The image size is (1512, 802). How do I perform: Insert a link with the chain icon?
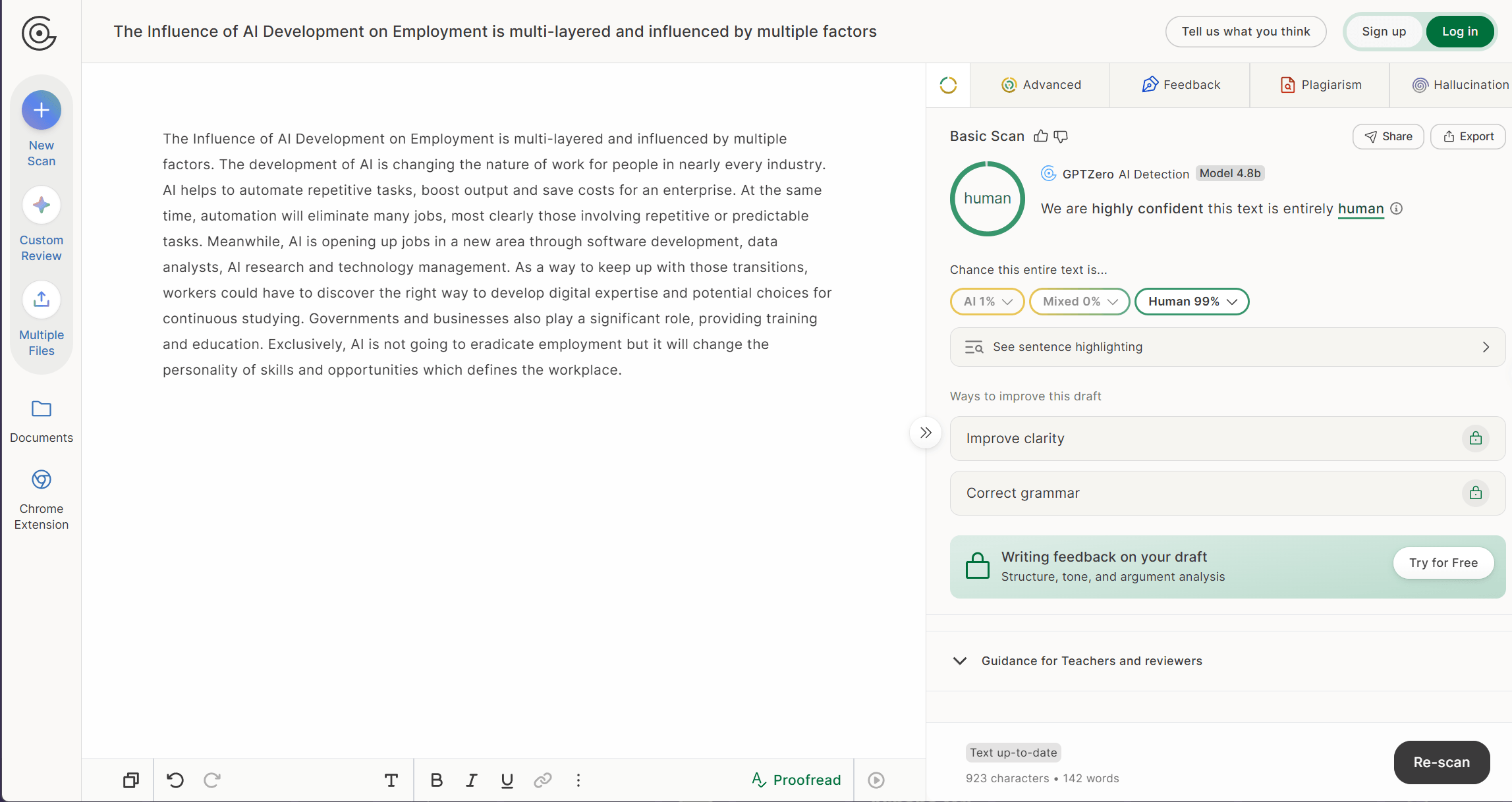point(543,780)
